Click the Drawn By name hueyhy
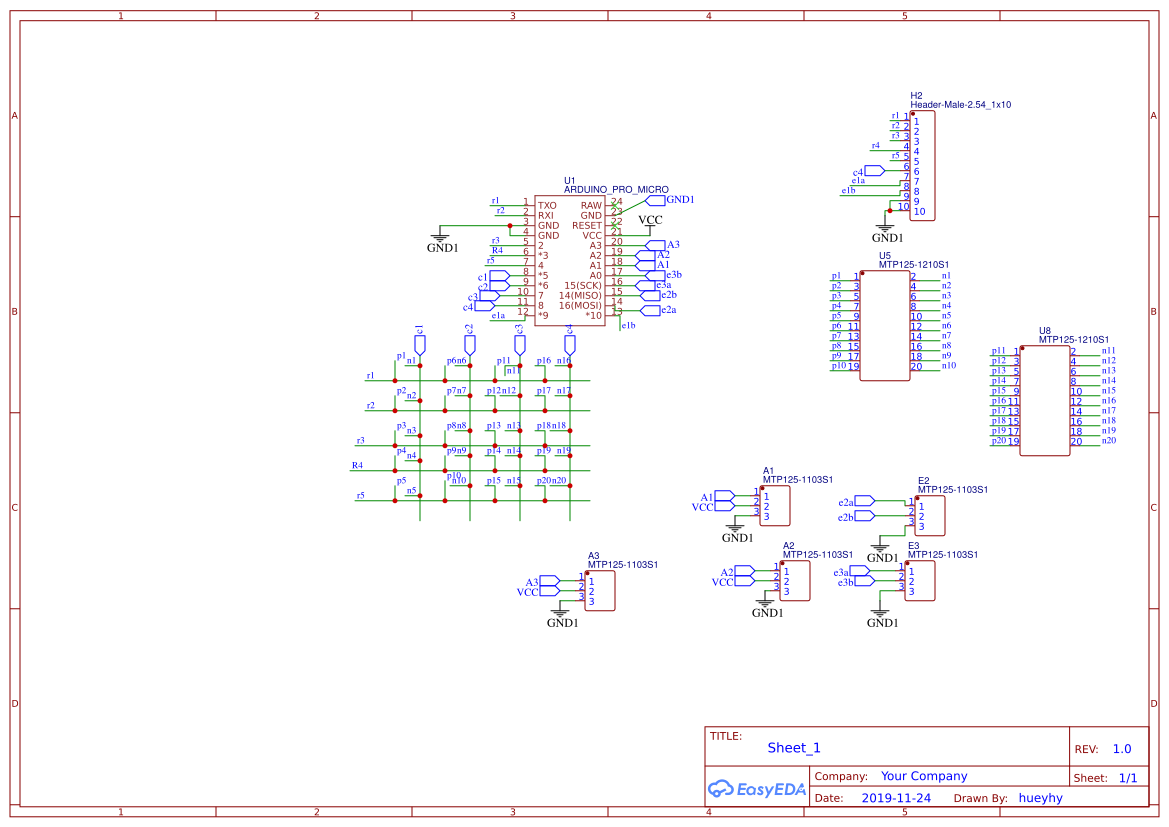Image resolution: width=1169 pixels, height=827 pixels. (x=1040, y=797)
